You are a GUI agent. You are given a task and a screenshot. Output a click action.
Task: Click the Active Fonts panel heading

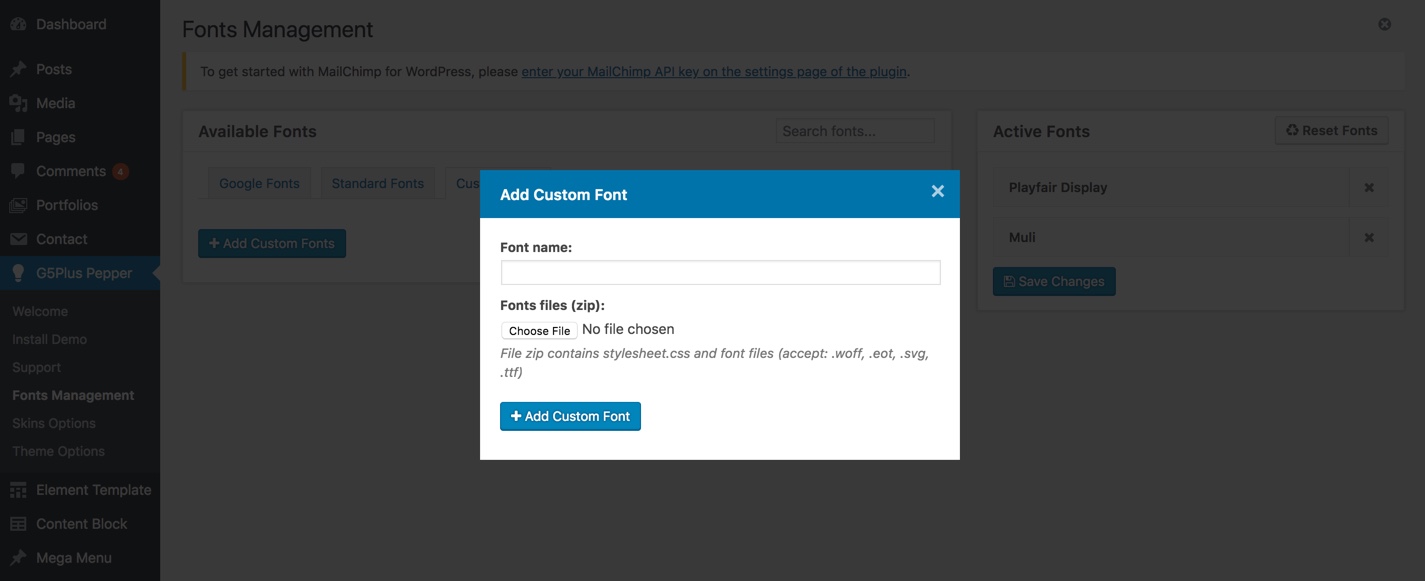pyautogui.click(x=1041, y=131)
